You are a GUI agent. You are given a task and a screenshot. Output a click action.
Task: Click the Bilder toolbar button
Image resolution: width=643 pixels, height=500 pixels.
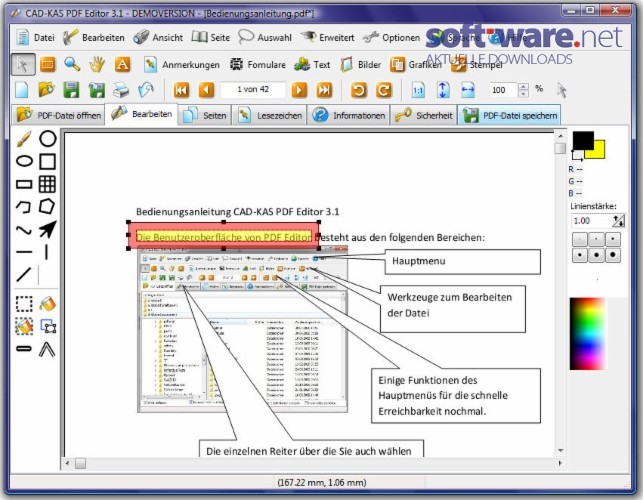click(x=360, y=64)
